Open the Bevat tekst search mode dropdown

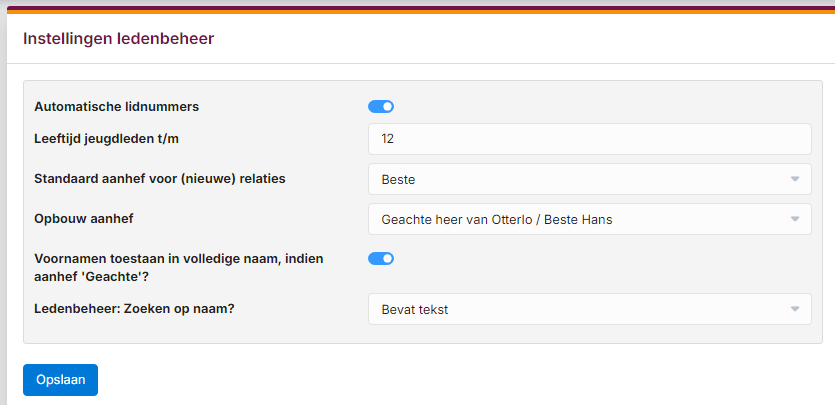coord(590,309)
